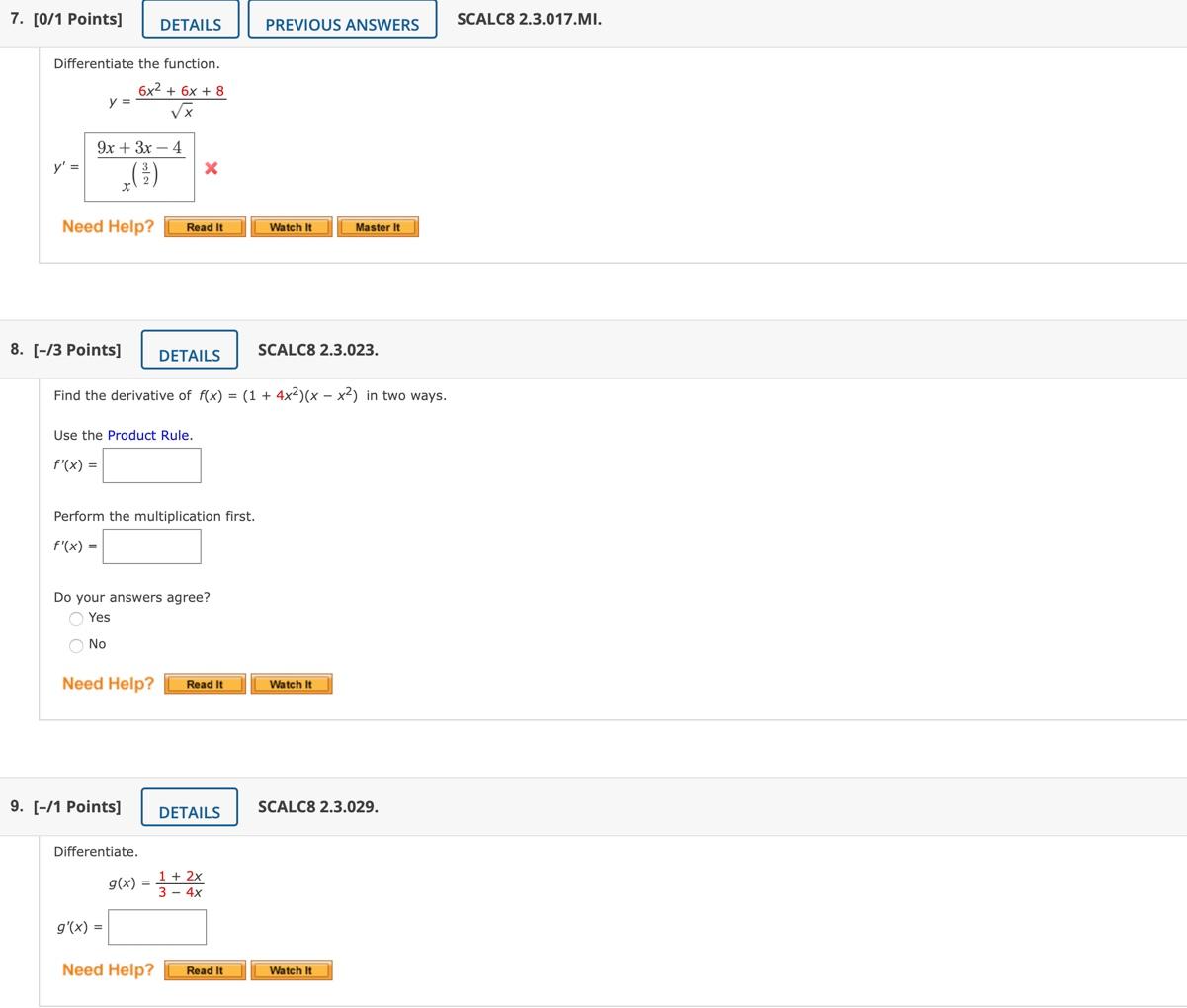1187x1008 pixels.
Task: Click the Watch It button for question 9
Action: pyautogui.click(x=290, y=969)
